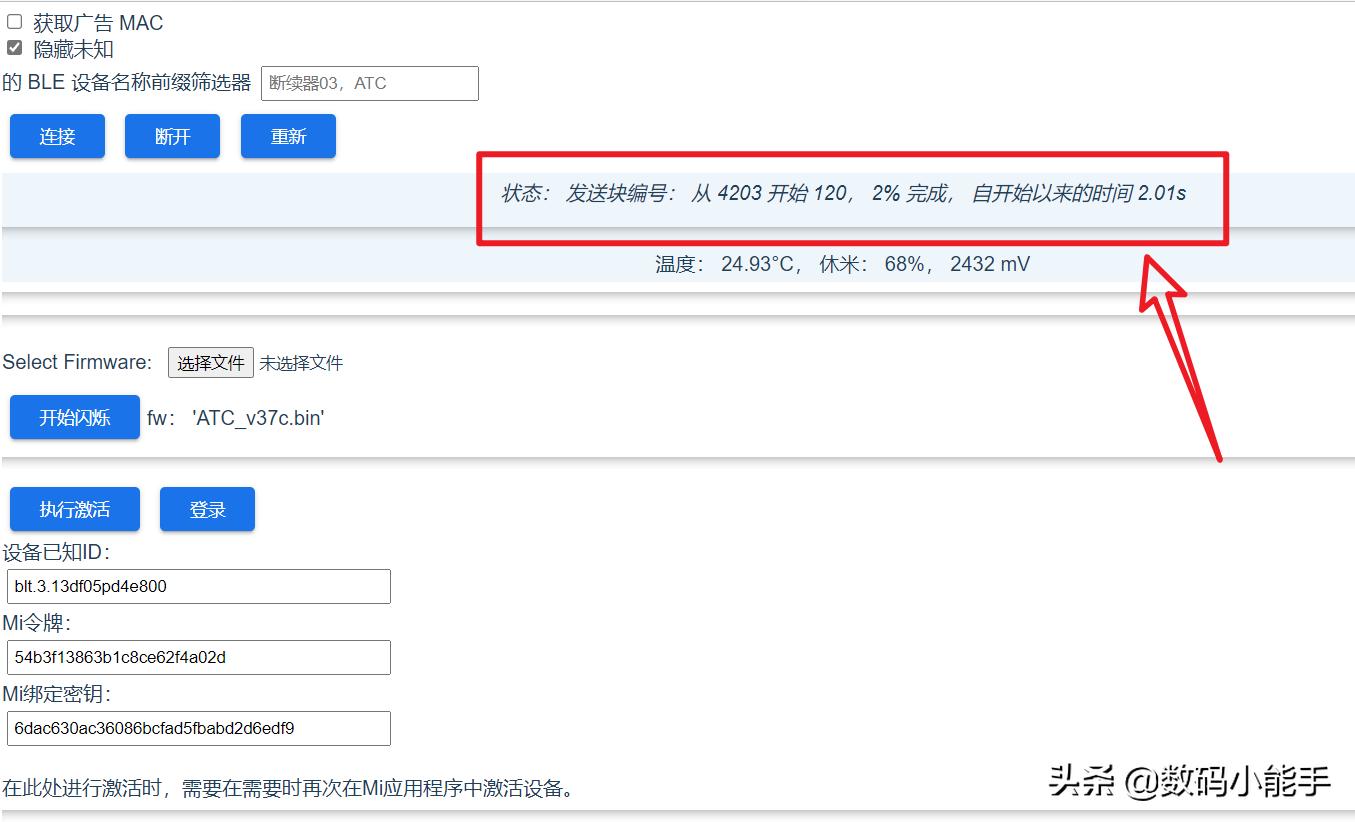The width and height of the screenshot is (1355, 822).
Task: Click the temperature and humidity status line
Action: tap(838, 264)
